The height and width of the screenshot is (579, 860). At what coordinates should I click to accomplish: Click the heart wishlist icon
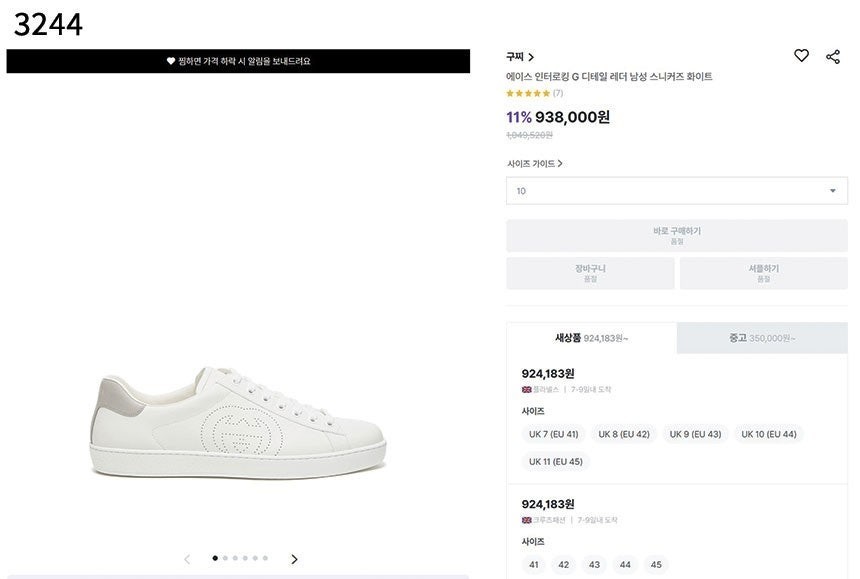(x=801, y=56)
